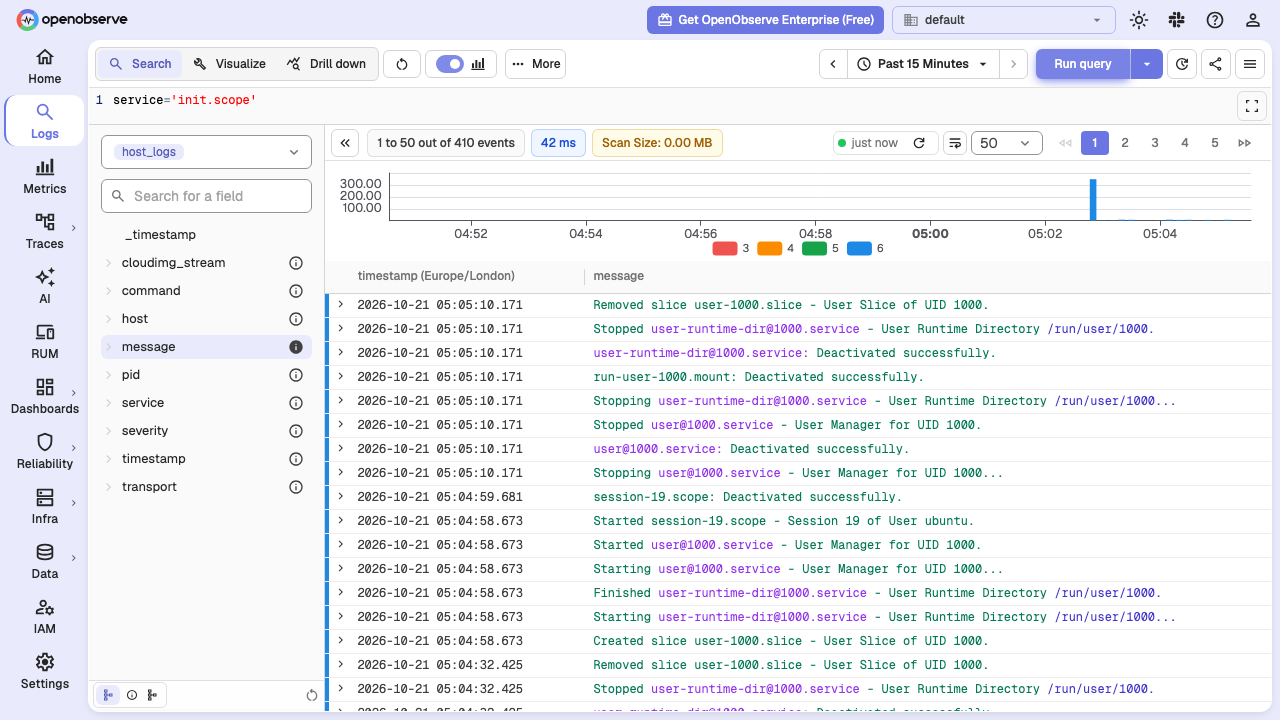Jump to the last results page
Image resolution: width=1280 pixels, height=720 pixels.
click(x=1245, y=143)
